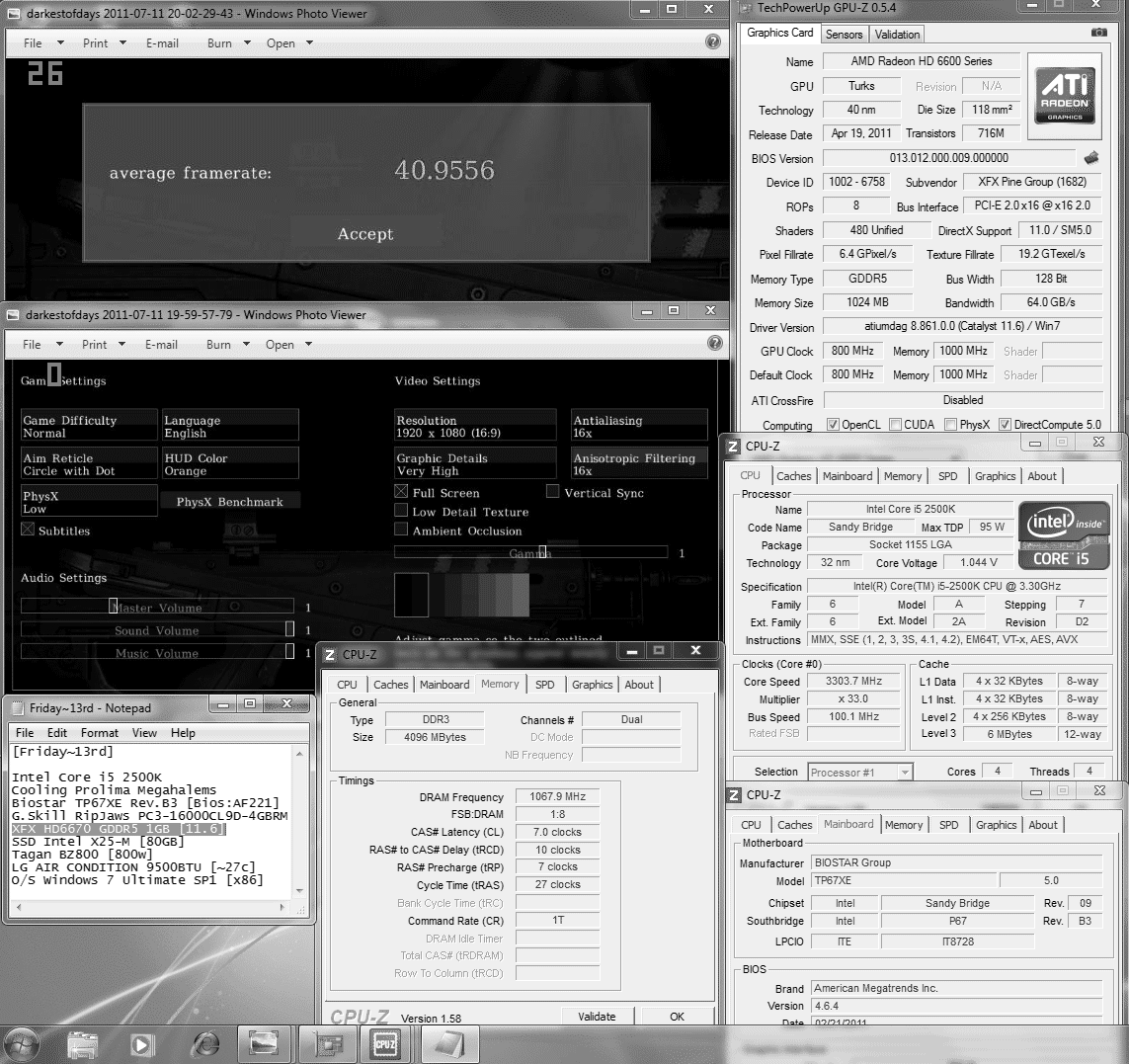The image size is (1129, 1064).
Task: Take GPU-Z screenshot with camera icon
Action: 1098,33
